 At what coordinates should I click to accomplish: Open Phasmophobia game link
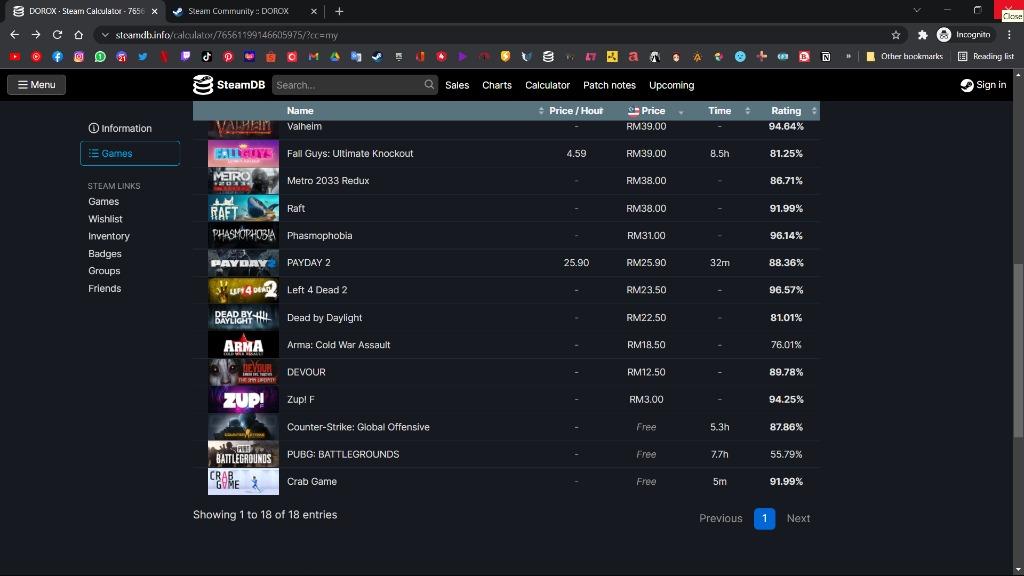(x=319, y=236)
